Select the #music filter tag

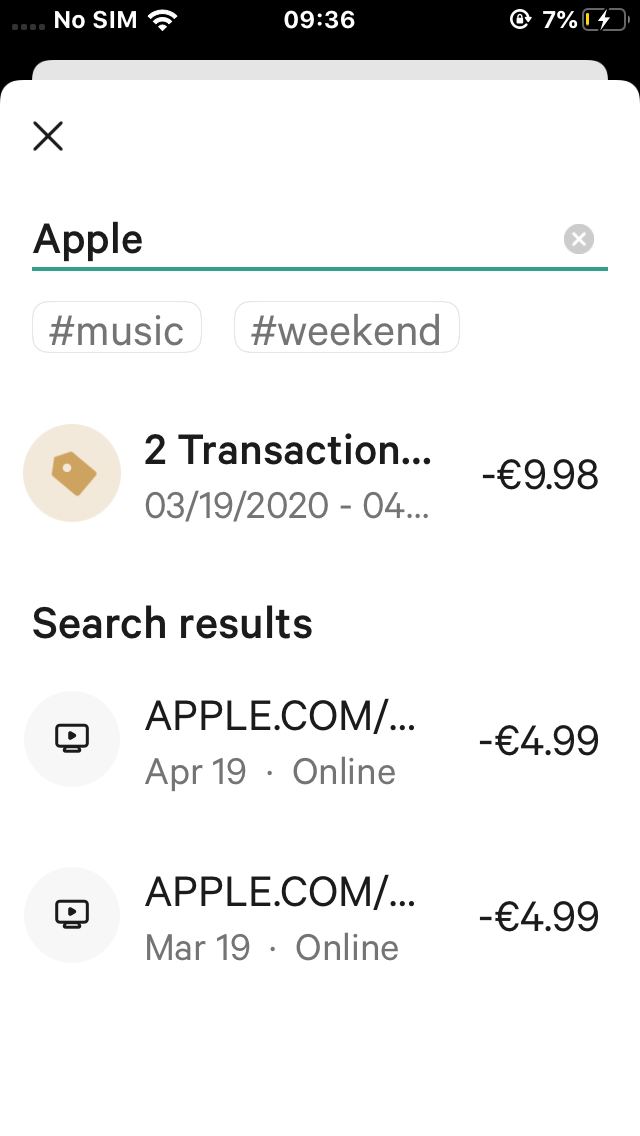point(116,327)
